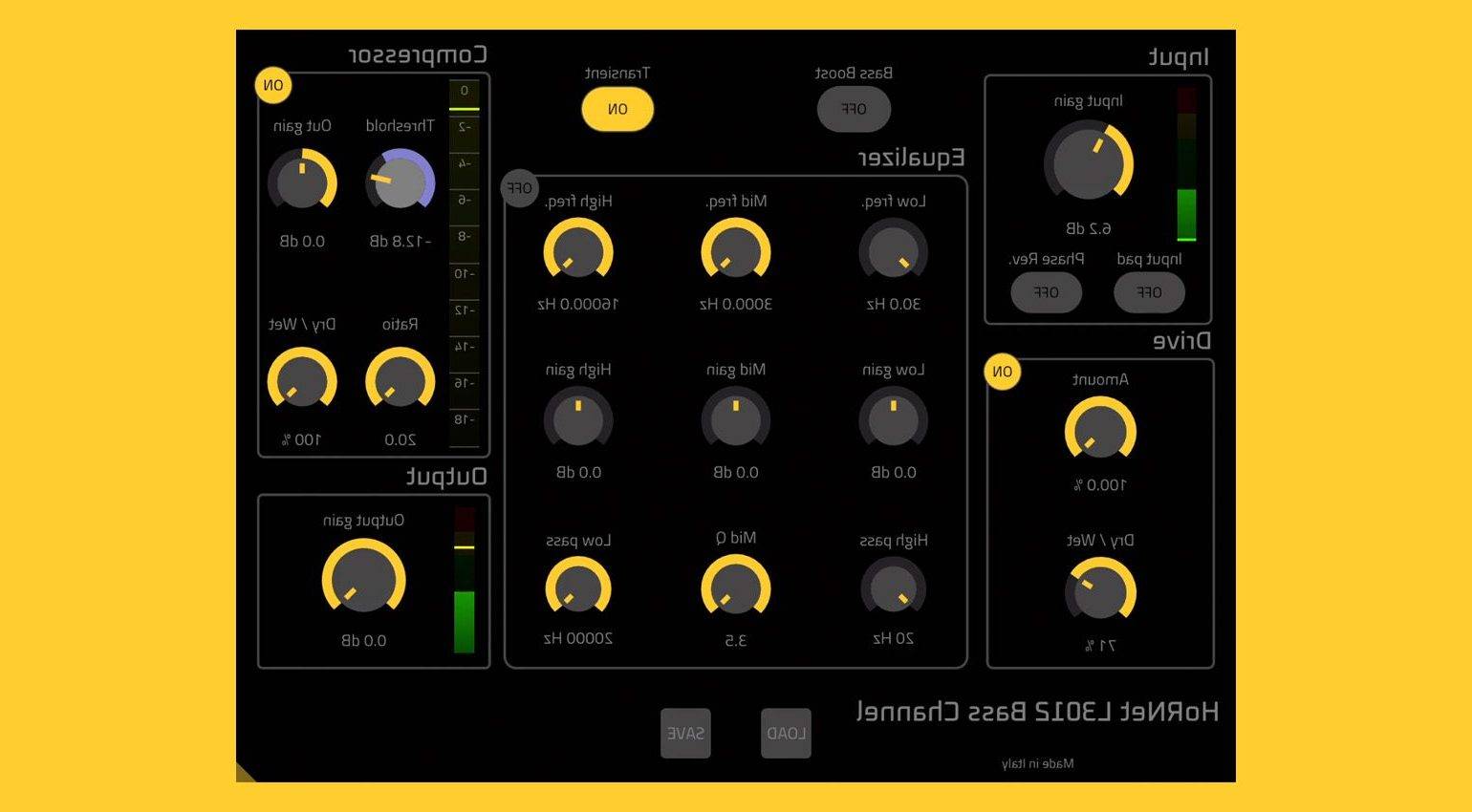Image resolution: width=1472 pixels, height=812 pixels.
Task: Switch on Phase Rev.
Action: [1047, 292]
